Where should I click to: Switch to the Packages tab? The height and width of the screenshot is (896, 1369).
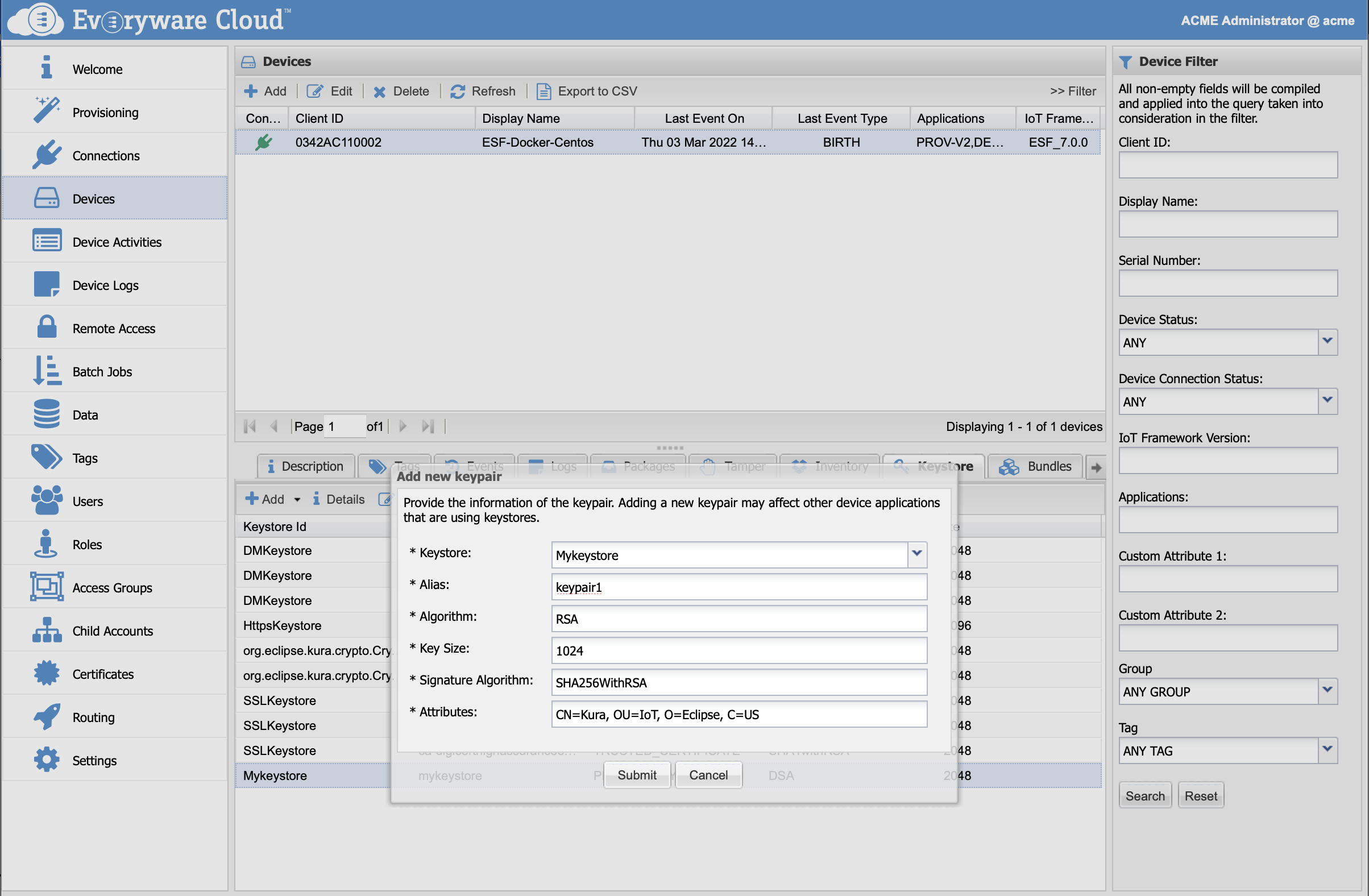click(638, 466)
